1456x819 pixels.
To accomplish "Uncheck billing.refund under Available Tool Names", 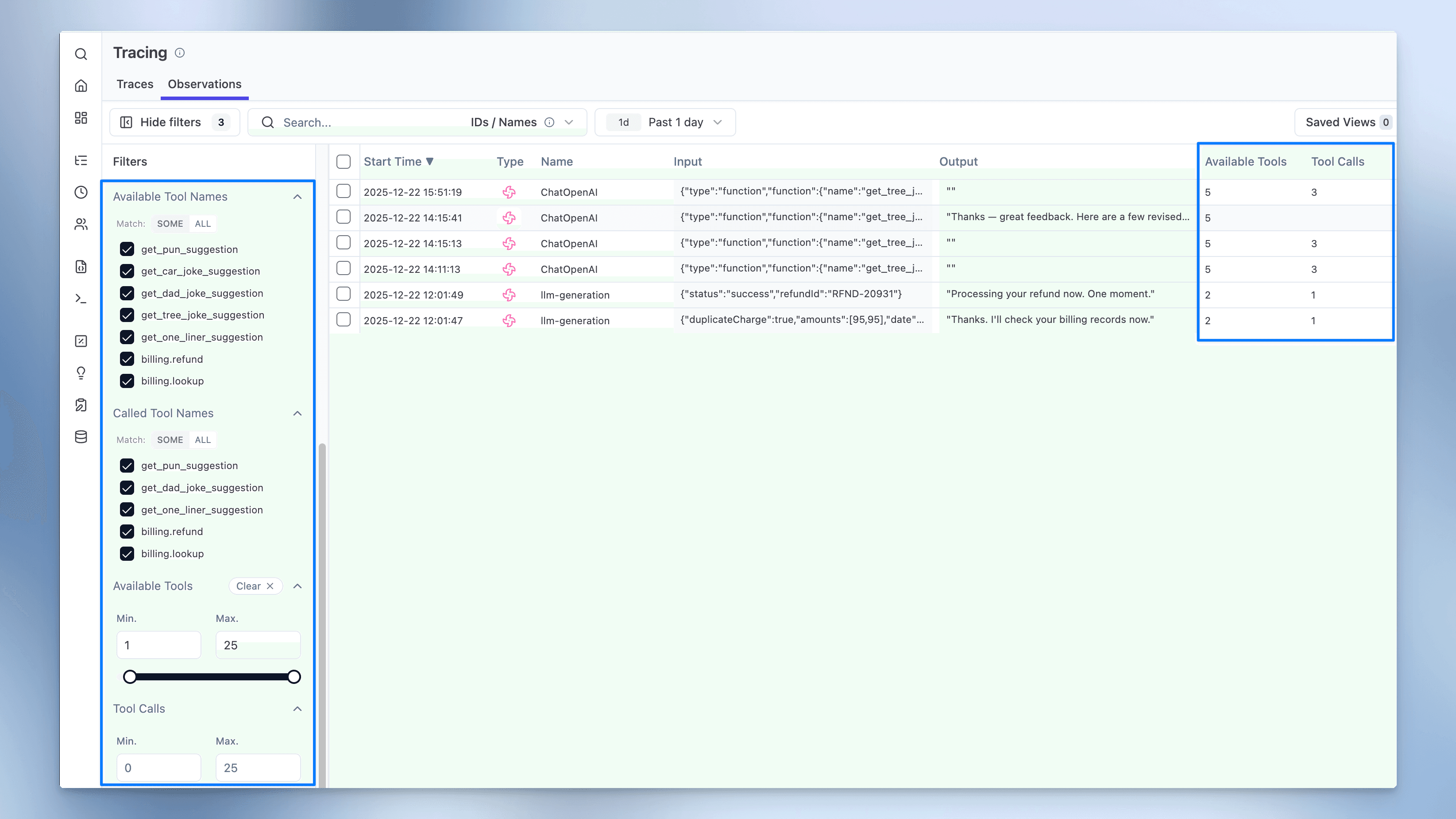I will 127,359.
